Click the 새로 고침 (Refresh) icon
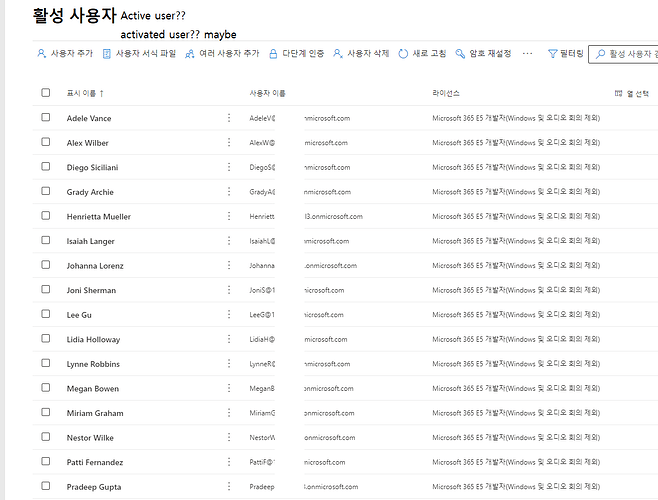The height and width of the screenshot is (500, 658). click(x=403, y=54)
